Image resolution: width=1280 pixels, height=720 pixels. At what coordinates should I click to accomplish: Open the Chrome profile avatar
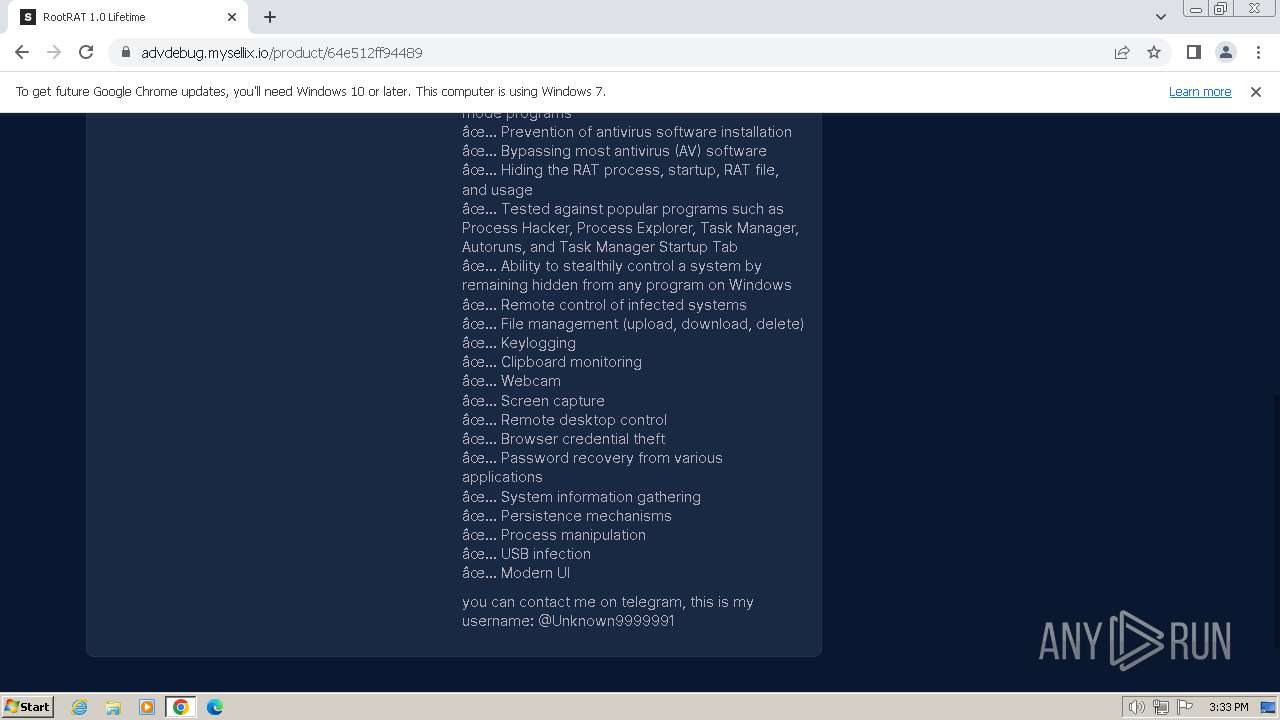tap(1225, 52)
